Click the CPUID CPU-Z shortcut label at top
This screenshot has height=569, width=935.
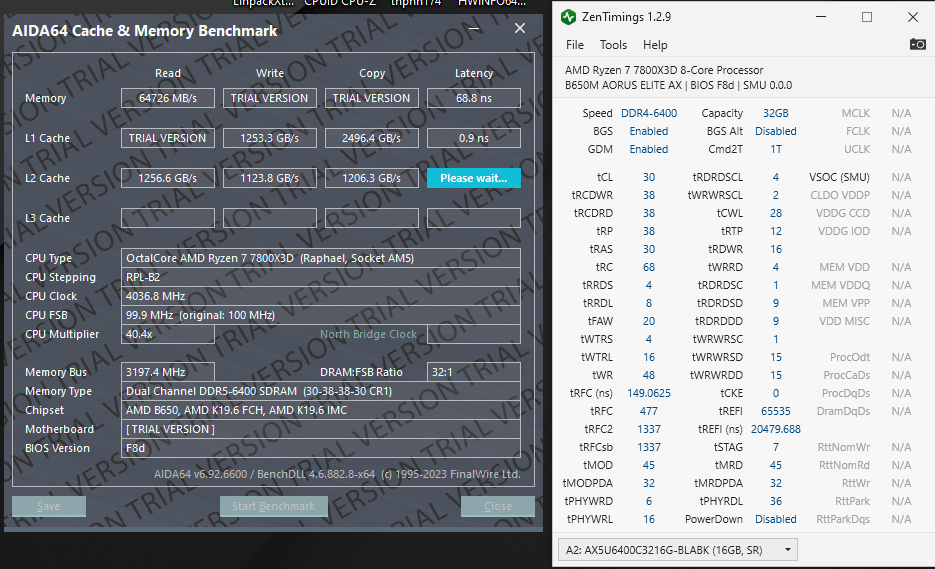(x=340, y=3)
